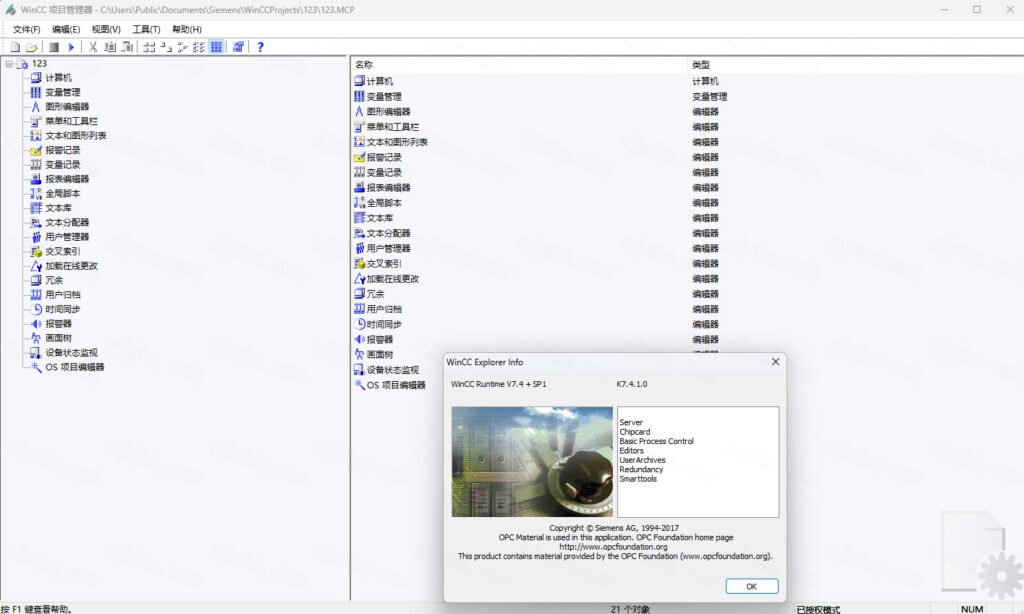The image size is (1024, 614).
Task: Activate runtime with the blue play icon
Action: [71, 47]
